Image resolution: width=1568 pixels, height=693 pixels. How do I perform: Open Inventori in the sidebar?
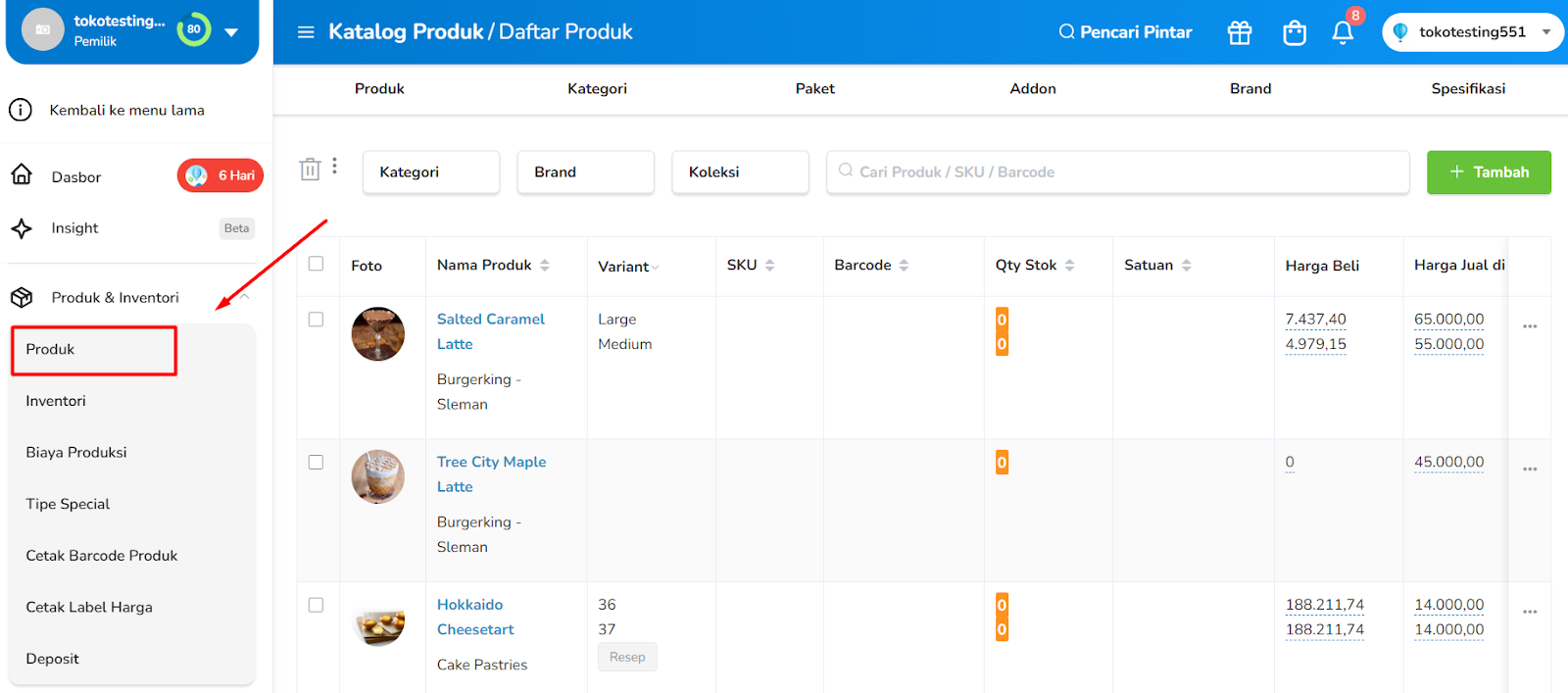(x=56, y=401)
